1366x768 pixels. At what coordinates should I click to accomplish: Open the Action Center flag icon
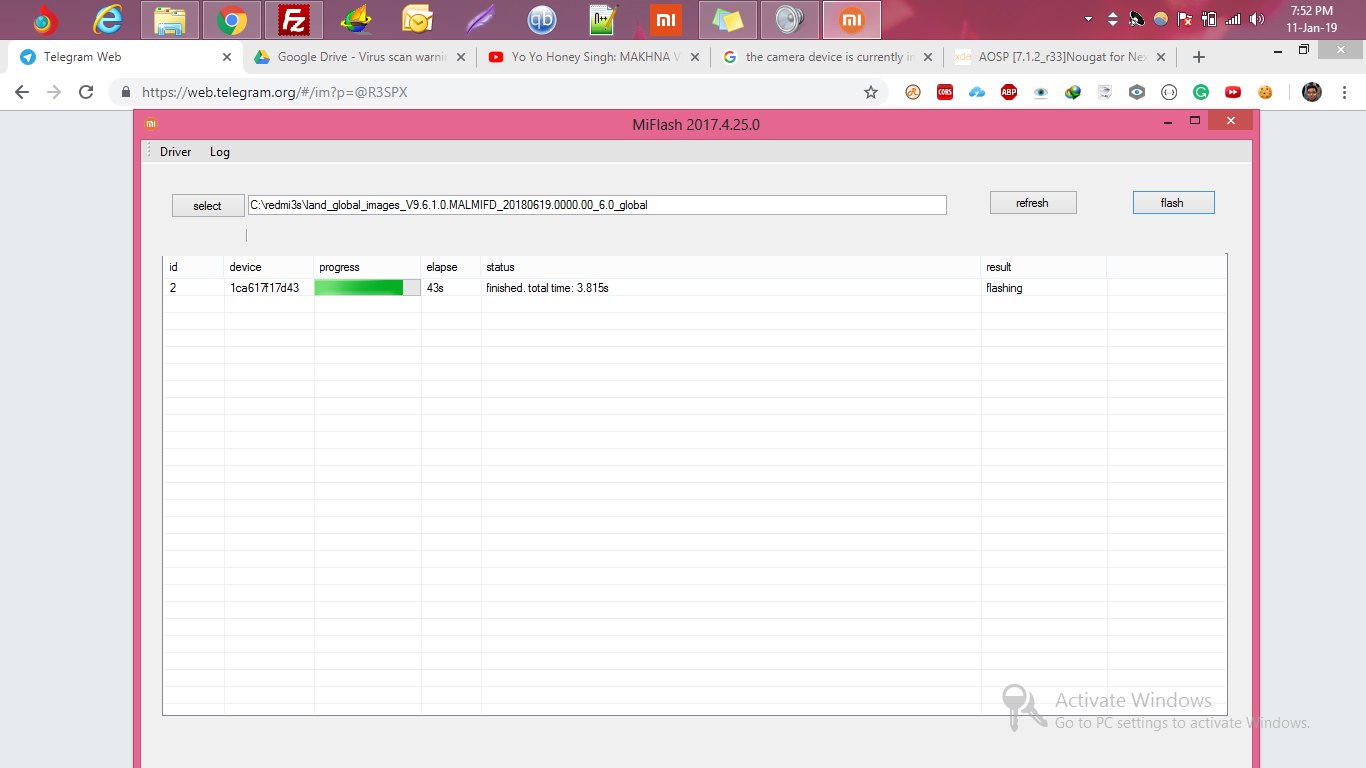coord(1185,19)
